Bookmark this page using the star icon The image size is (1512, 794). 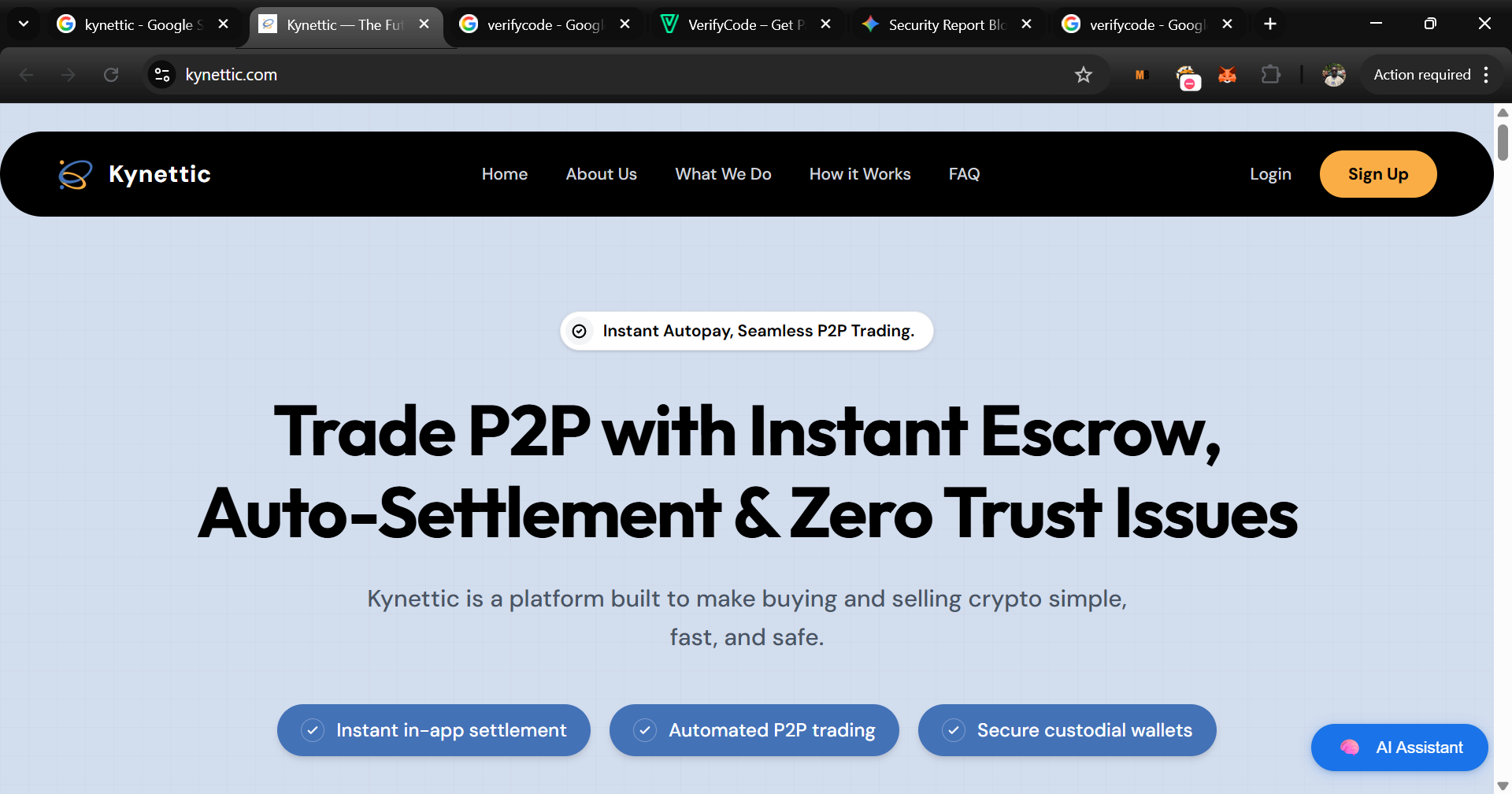(1083, 75)
